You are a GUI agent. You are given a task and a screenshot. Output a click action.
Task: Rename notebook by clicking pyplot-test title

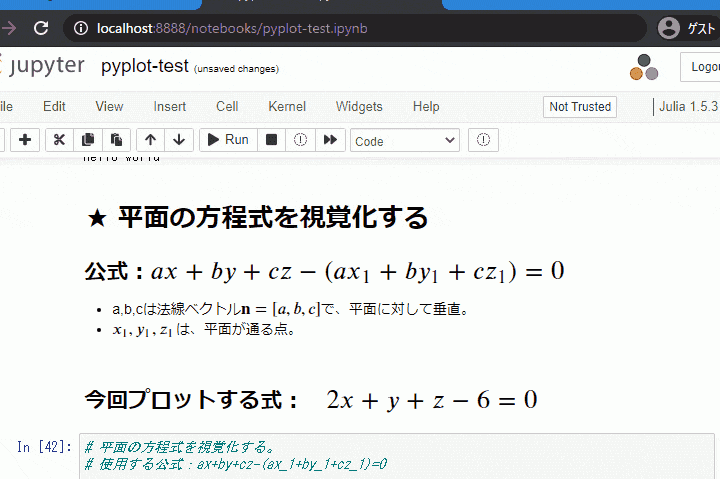pos(145,66)
